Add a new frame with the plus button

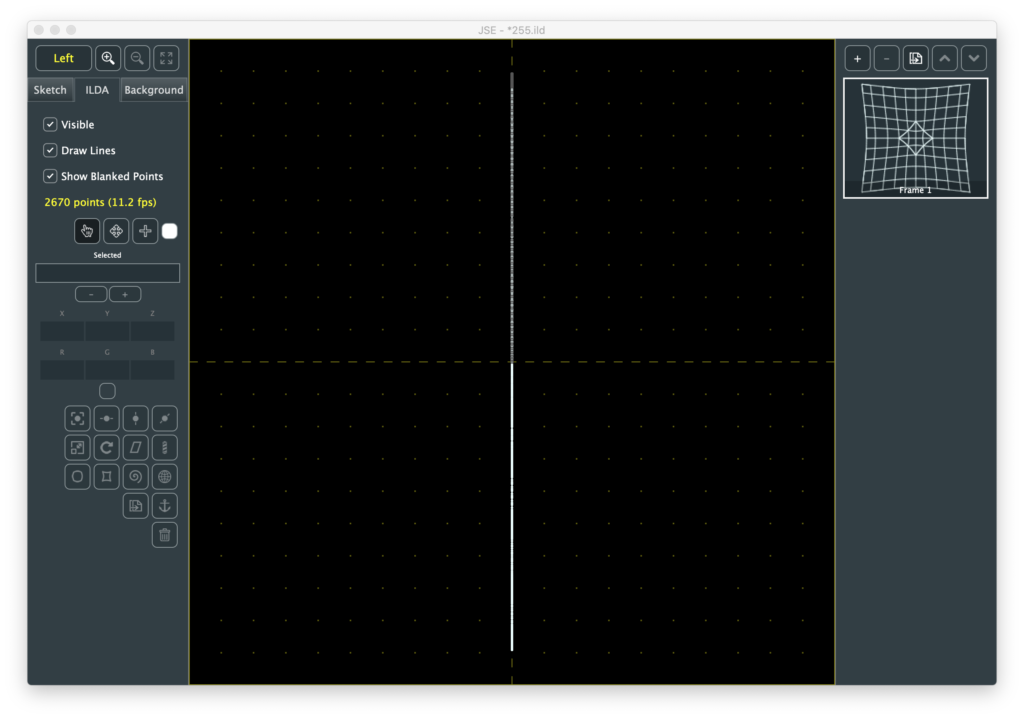(857, 58)
